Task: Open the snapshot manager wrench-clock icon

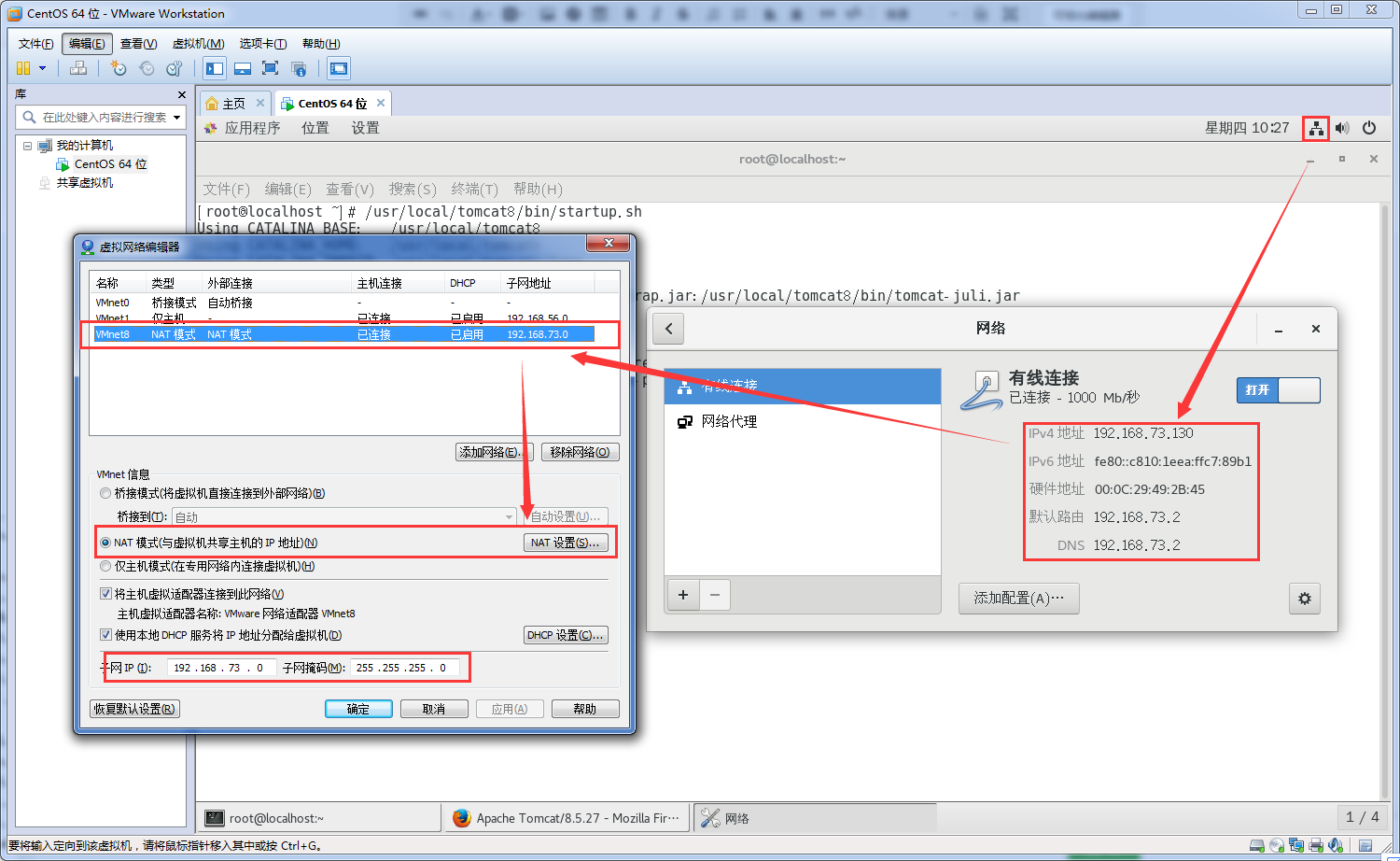Action: coord(175,68)
